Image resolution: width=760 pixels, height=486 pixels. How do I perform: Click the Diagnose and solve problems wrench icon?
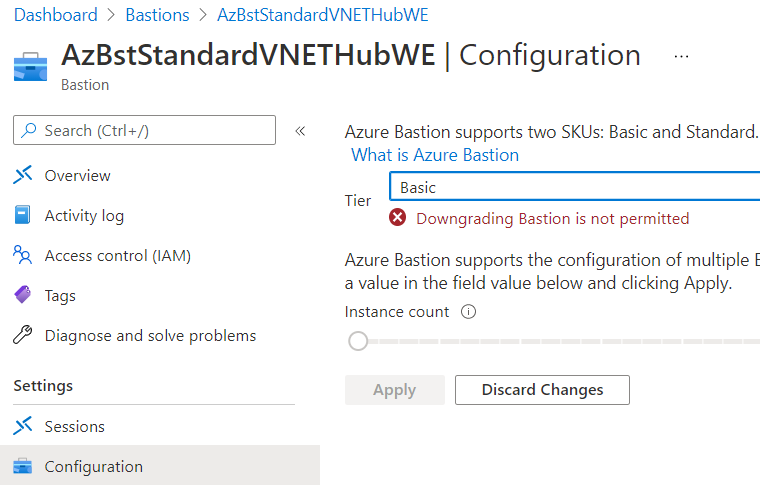[22, 335]
